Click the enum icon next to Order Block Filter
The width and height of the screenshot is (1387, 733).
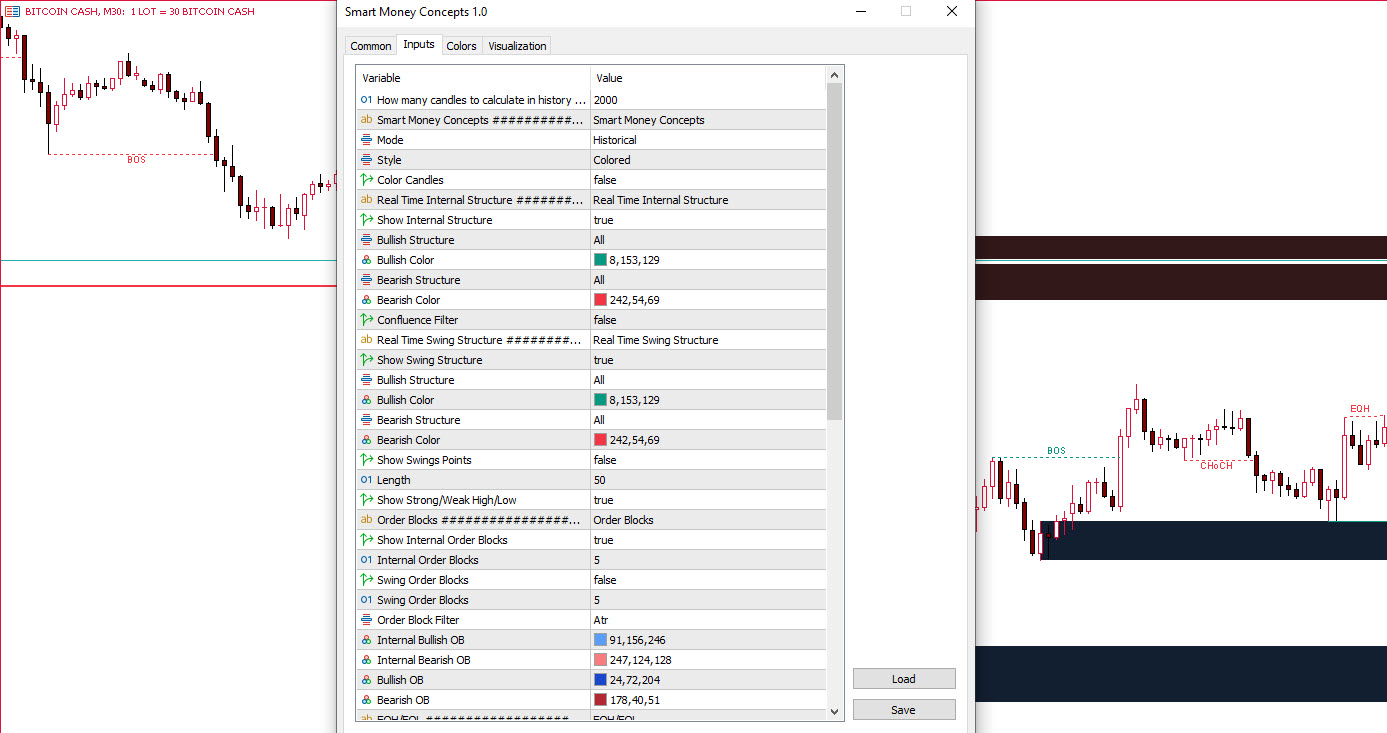[366, 620]
